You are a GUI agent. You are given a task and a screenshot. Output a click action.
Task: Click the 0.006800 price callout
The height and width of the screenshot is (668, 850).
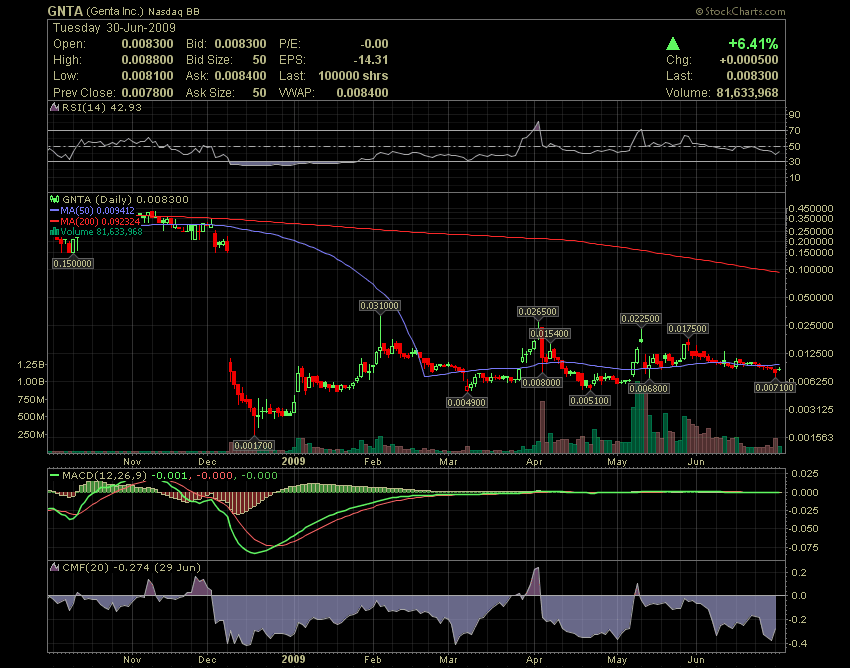pyautogui.click(x=649, y=388)
